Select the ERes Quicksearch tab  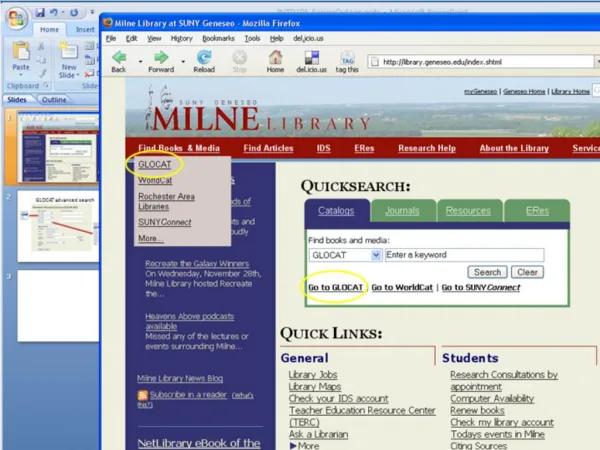537,210
